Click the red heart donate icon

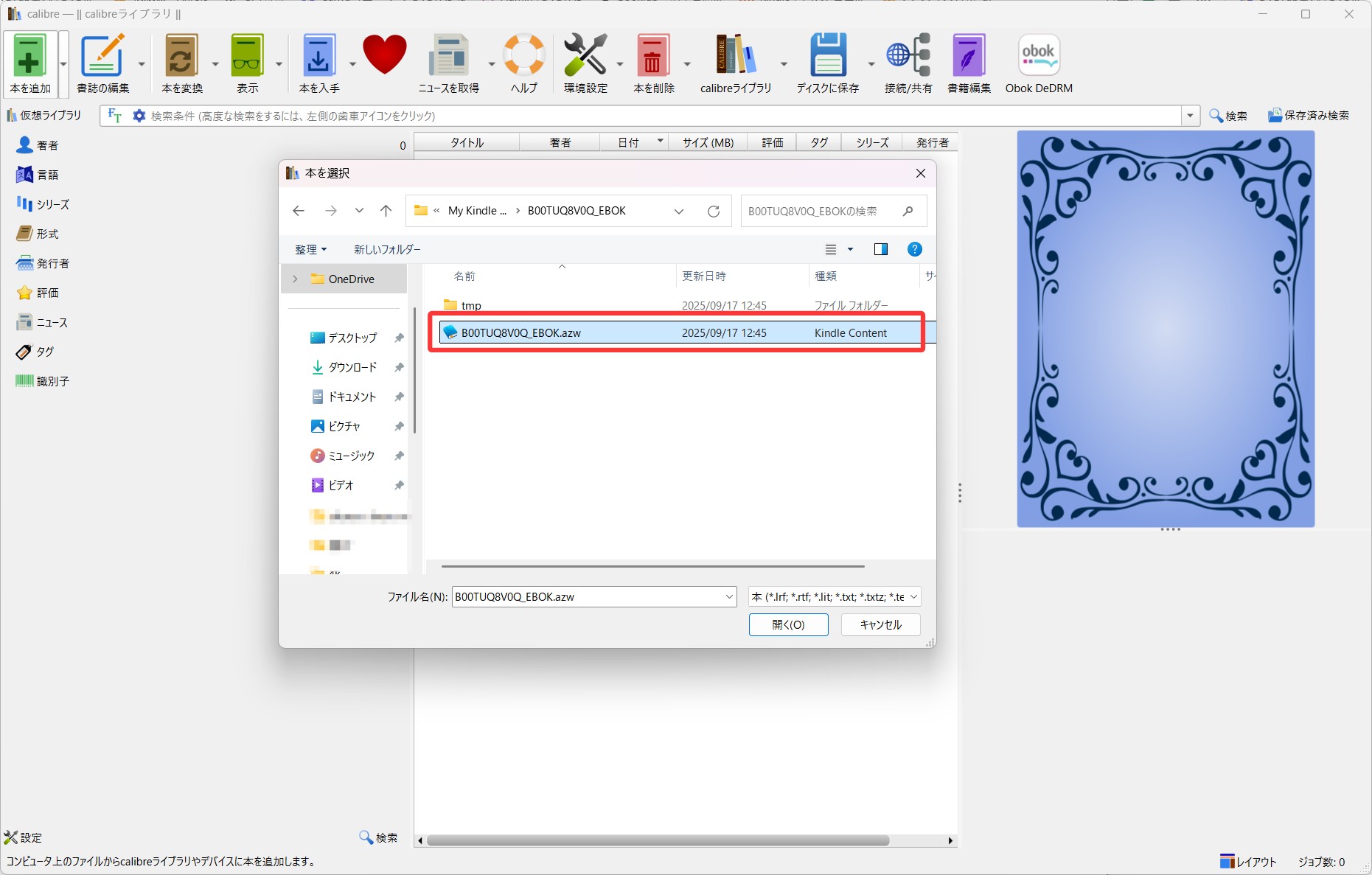(x=384, y=55)
